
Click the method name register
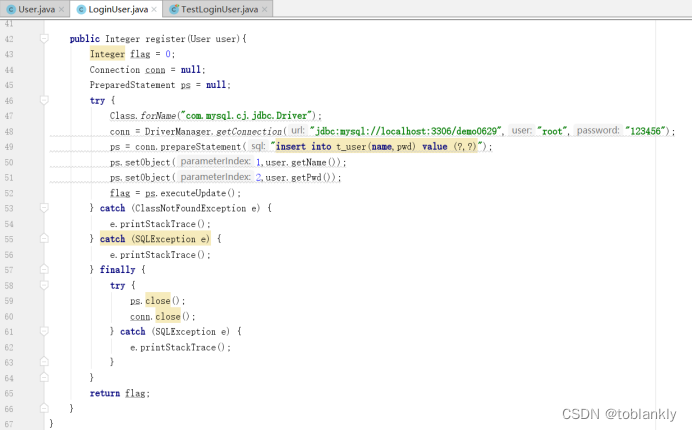[x=165, y=39]
